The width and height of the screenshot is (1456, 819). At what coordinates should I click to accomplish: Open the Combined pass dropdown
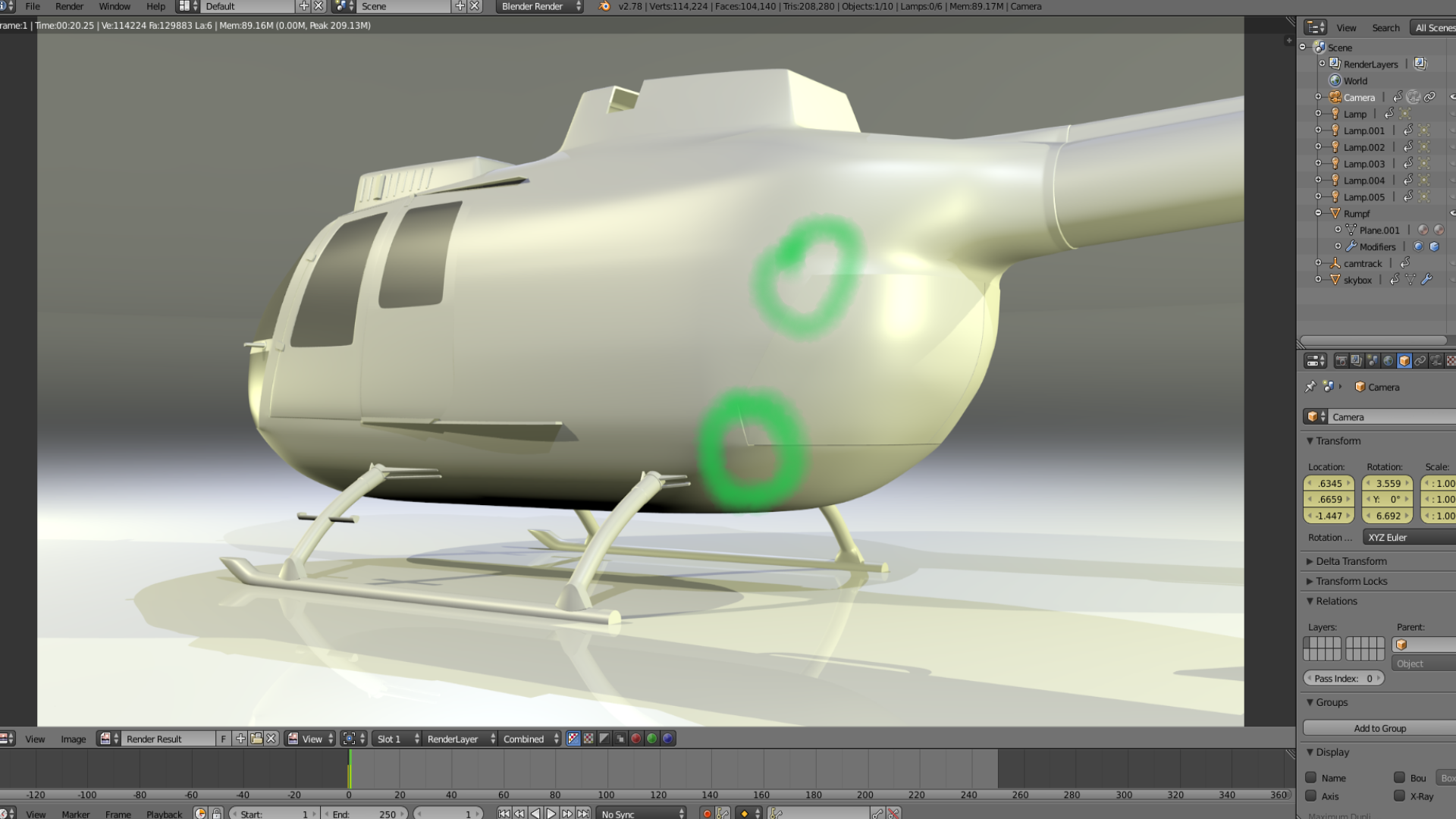click(x=530, y=739)
